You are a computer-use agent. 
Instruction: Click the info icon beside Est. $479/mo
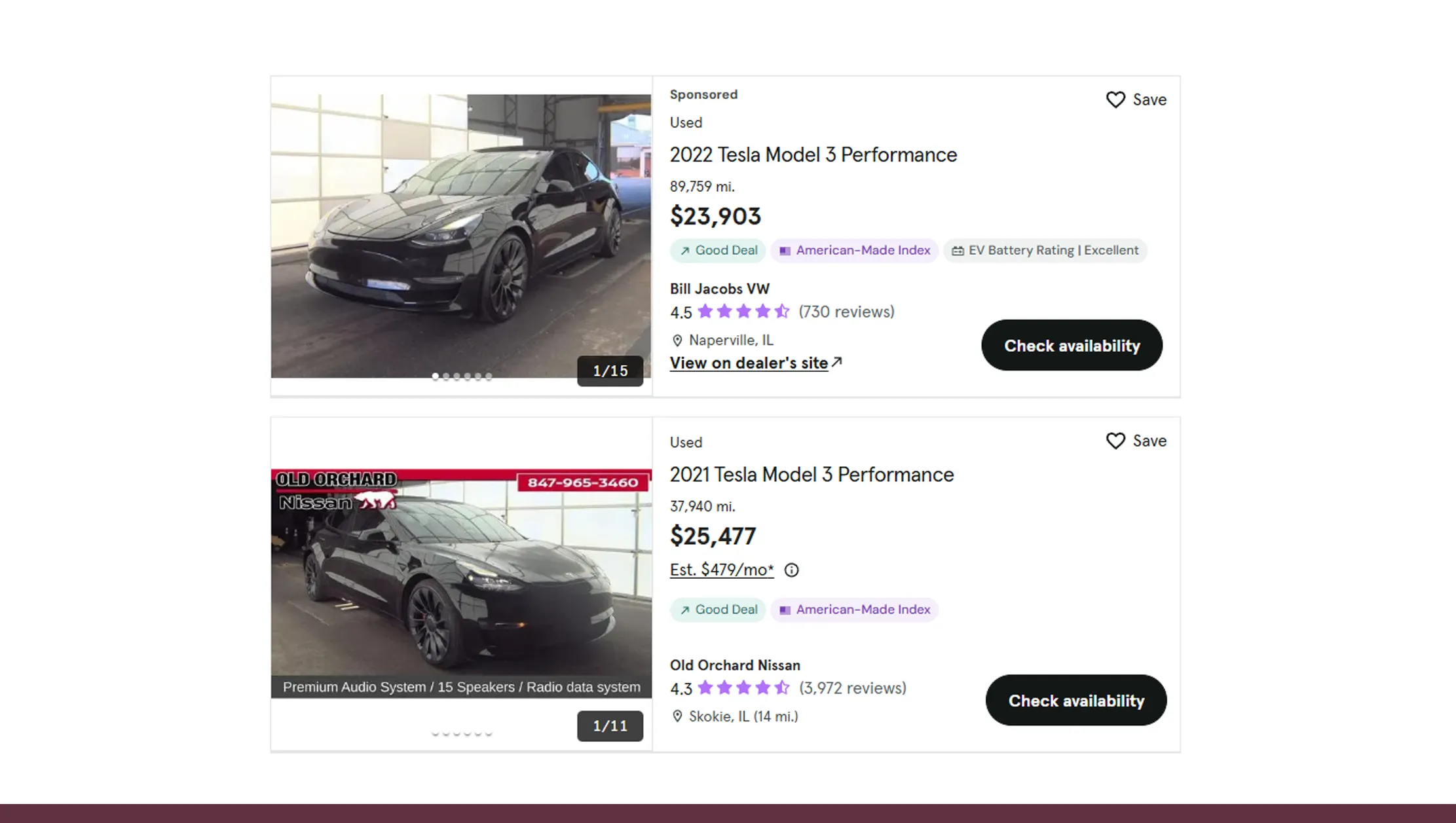coord(791,570)
